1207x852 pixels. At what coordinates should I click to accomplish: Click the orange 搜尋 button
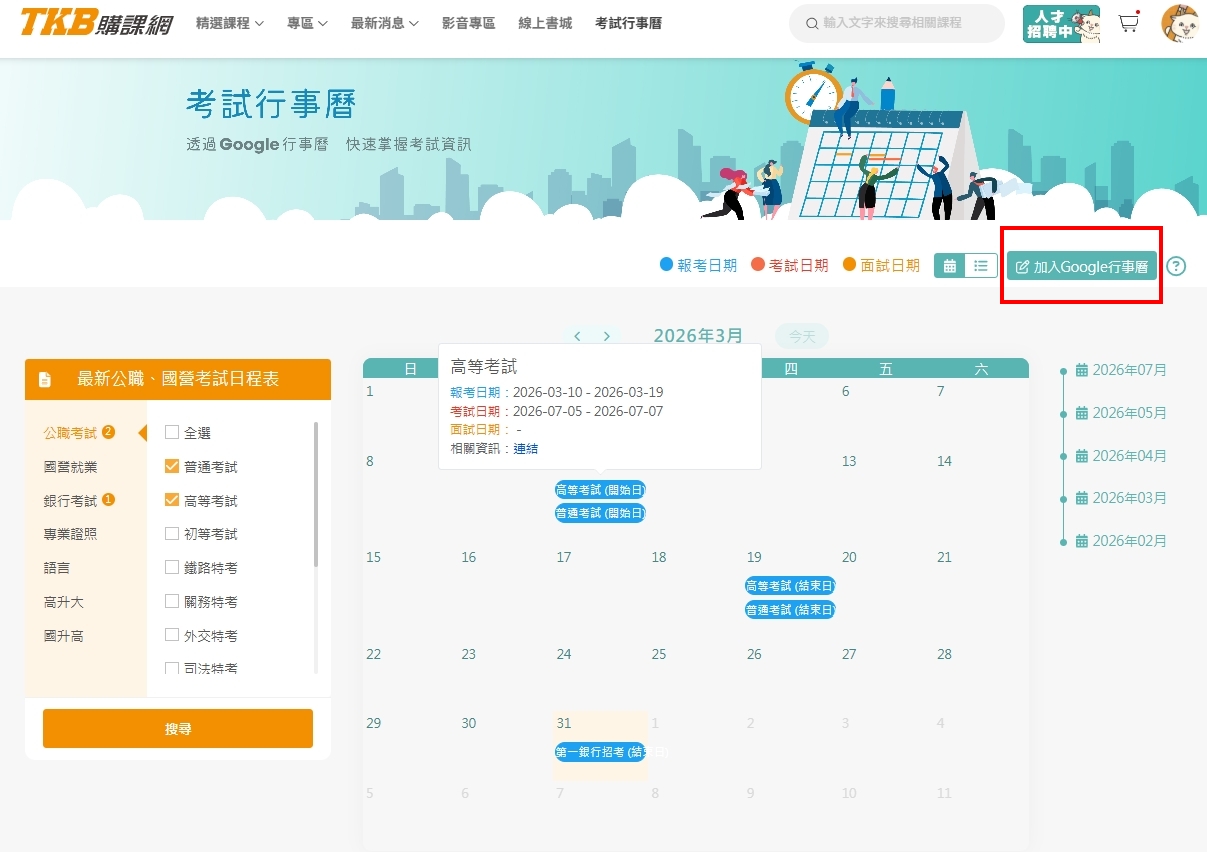tap(178, 729)
